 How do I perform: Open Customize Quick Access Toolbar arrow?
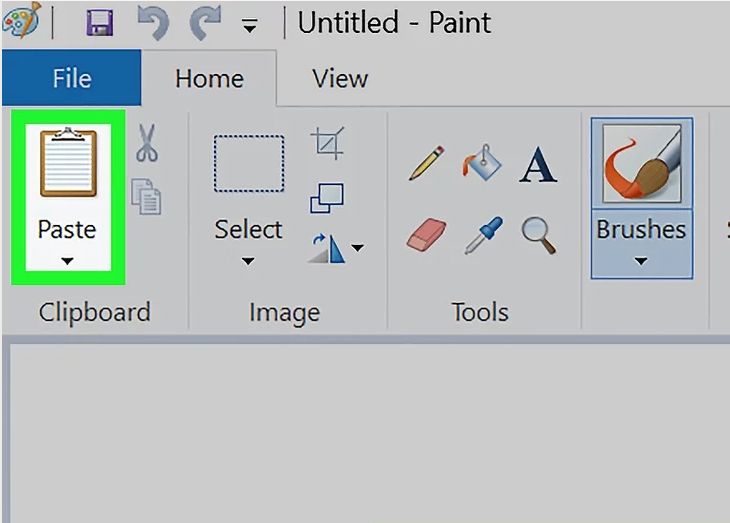coord(250,26)
